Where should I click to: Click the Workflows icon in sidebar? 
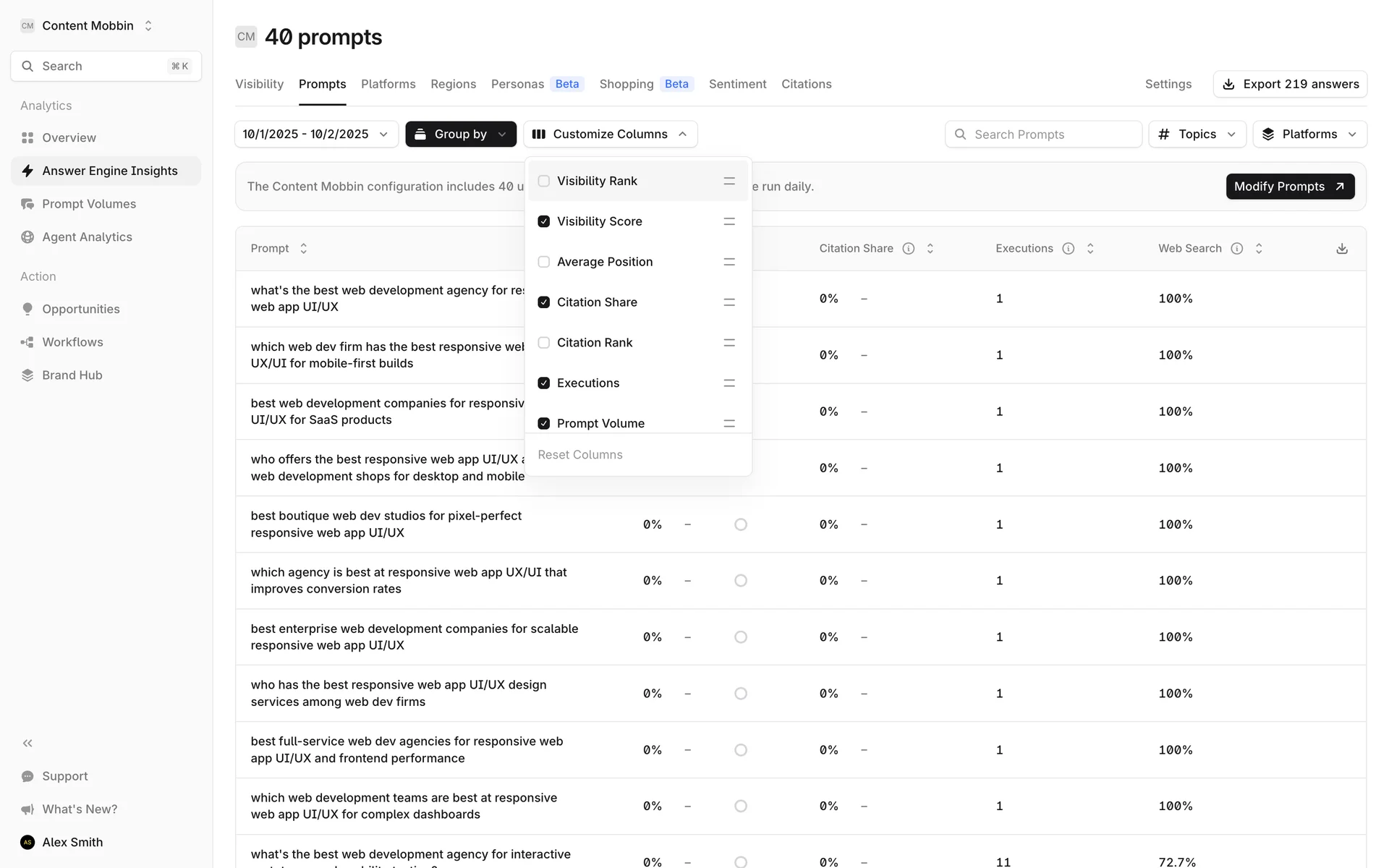(27, 342)
